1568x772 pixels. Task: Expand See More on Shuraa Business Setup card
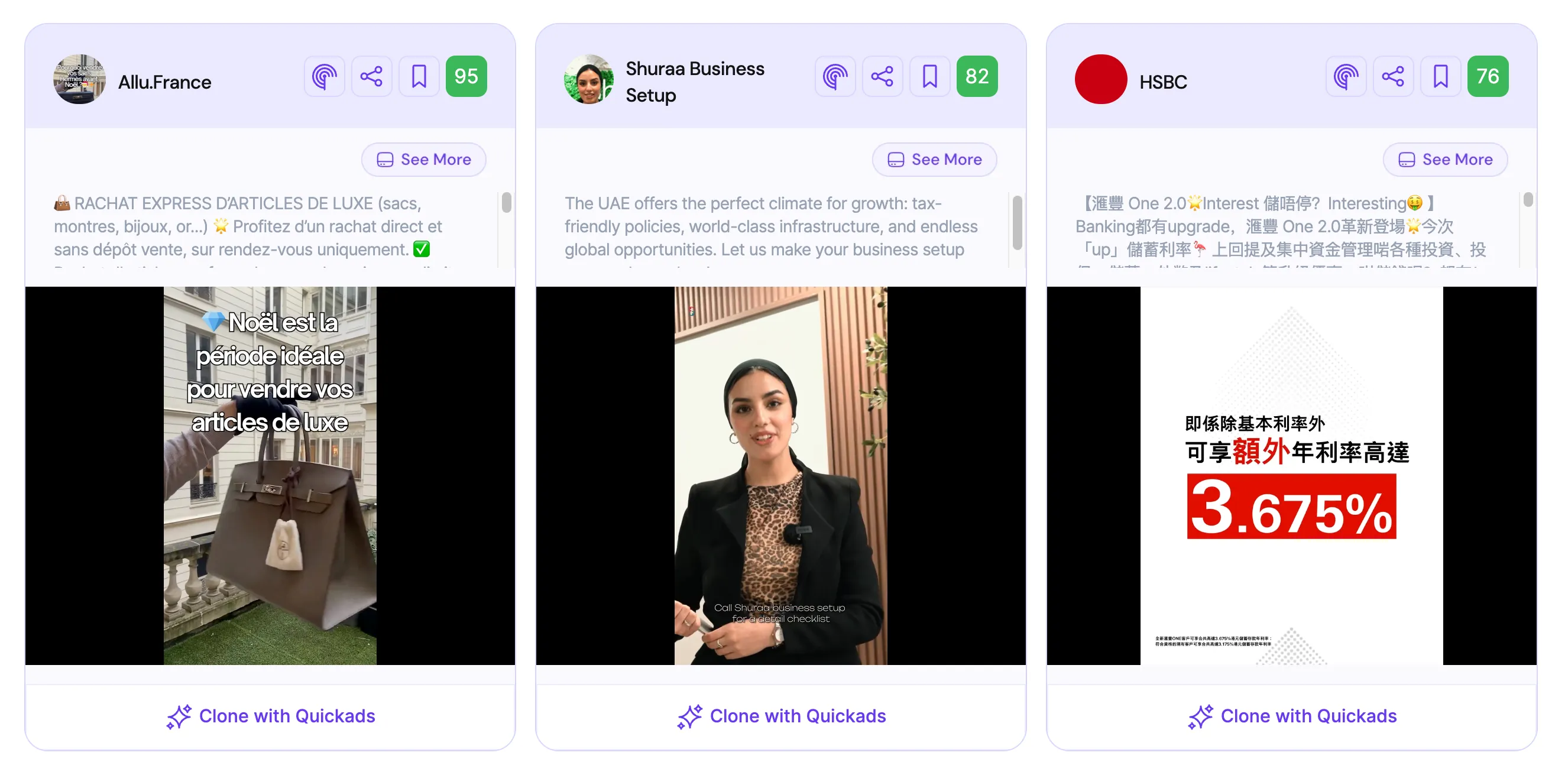(x=934, y=160)
